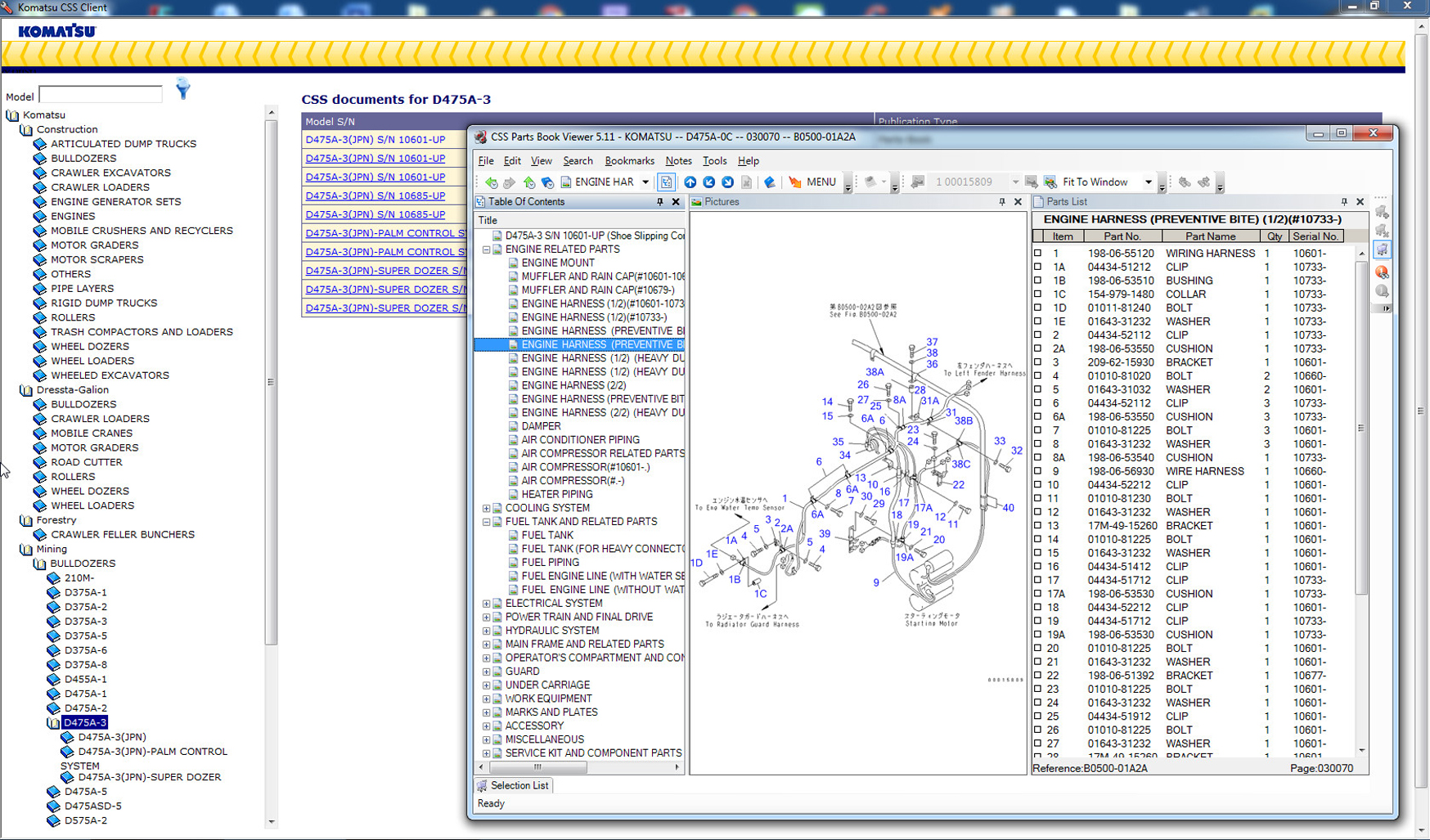
Task: Open D475A-3(JPN) S/N 10685-UP first link
Action: pyautogui.click(x=375, y=195)
